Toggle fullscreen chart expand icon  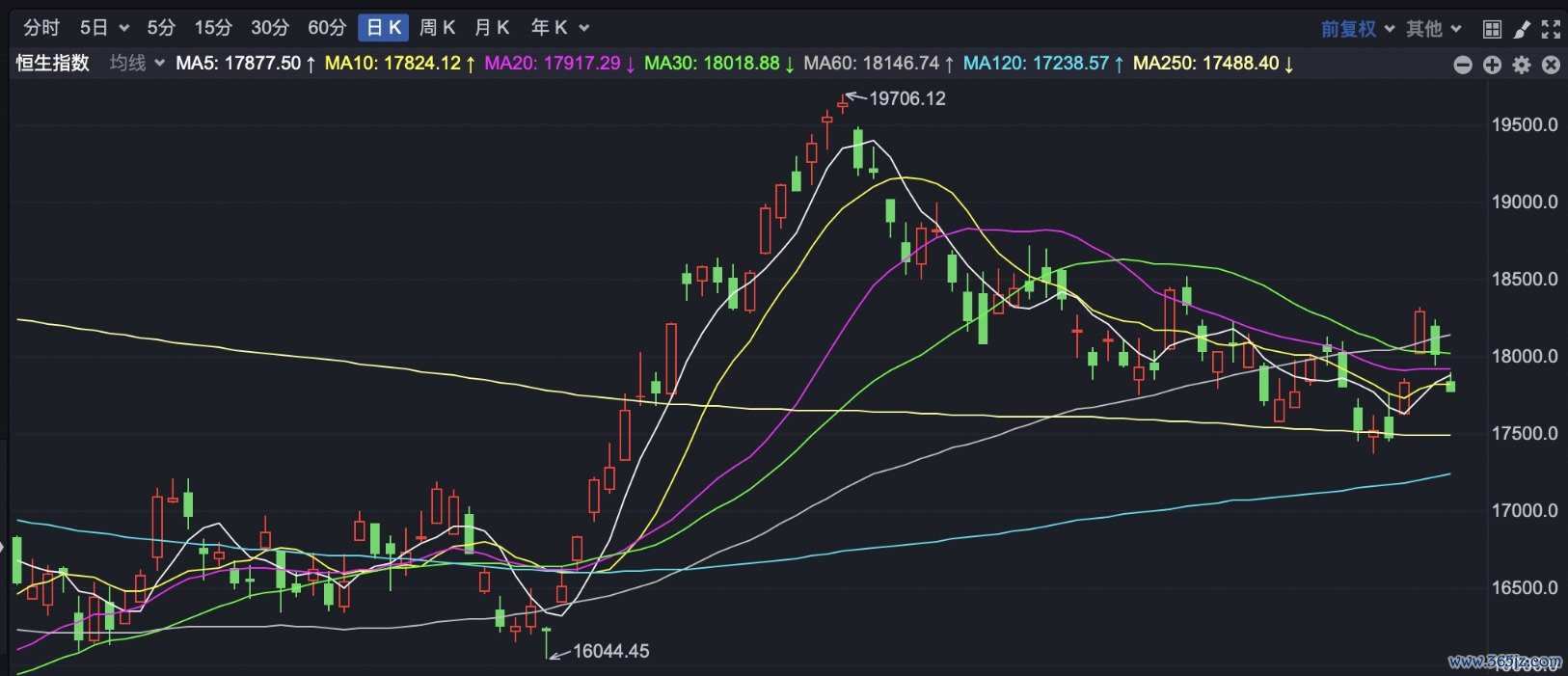click(x=1551, y=30)
